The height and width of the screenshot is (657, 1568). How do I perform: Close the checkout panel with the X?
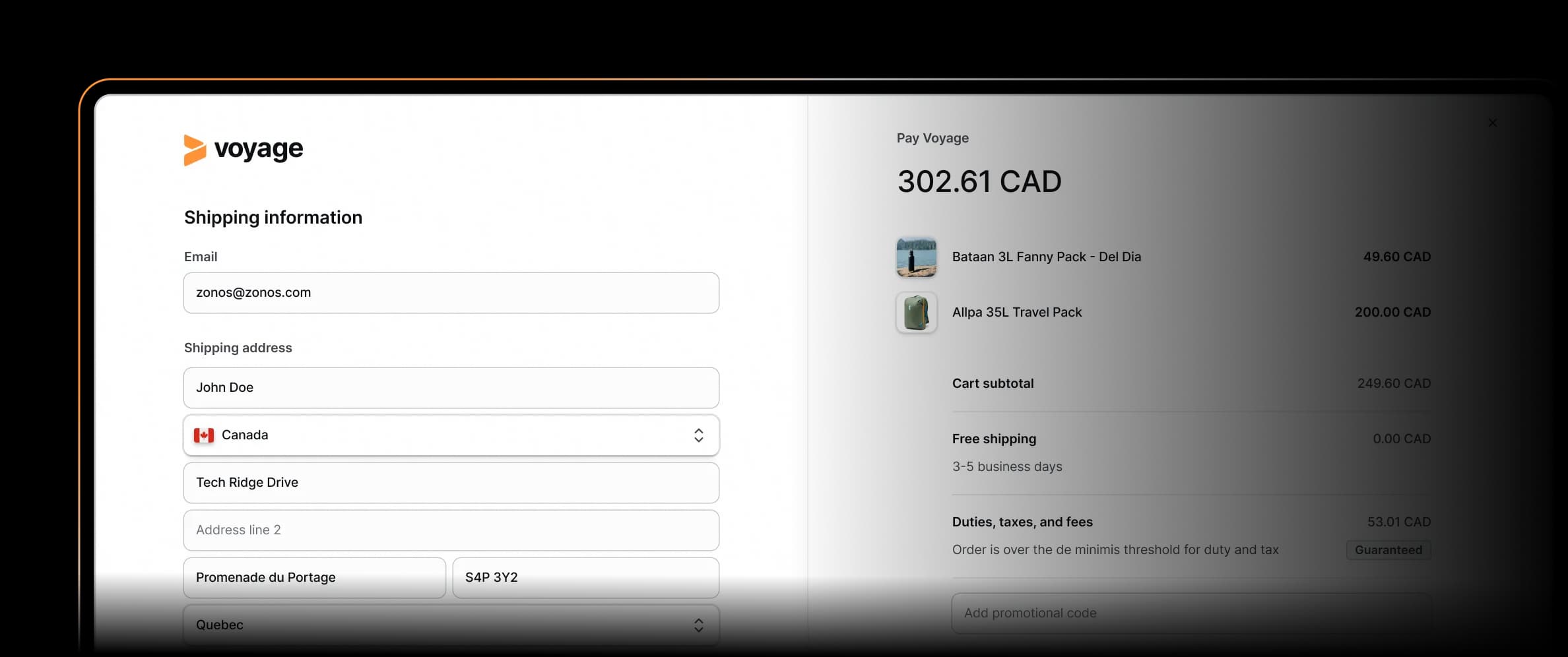1492,123
